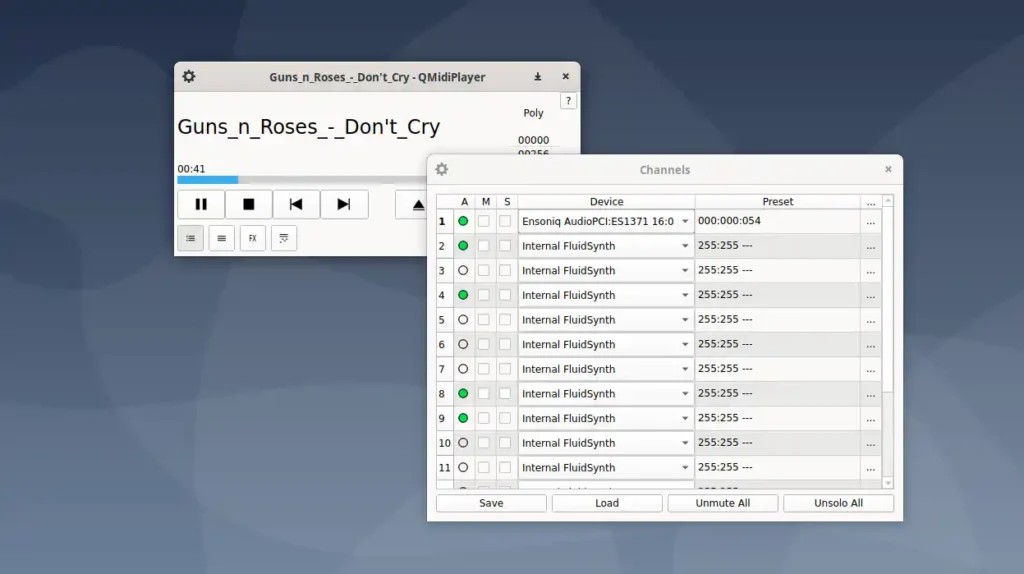This screenshot has height=574, width=1024.
Task: Mute channel 5 checkbox
Action: [x=484, y=320]
